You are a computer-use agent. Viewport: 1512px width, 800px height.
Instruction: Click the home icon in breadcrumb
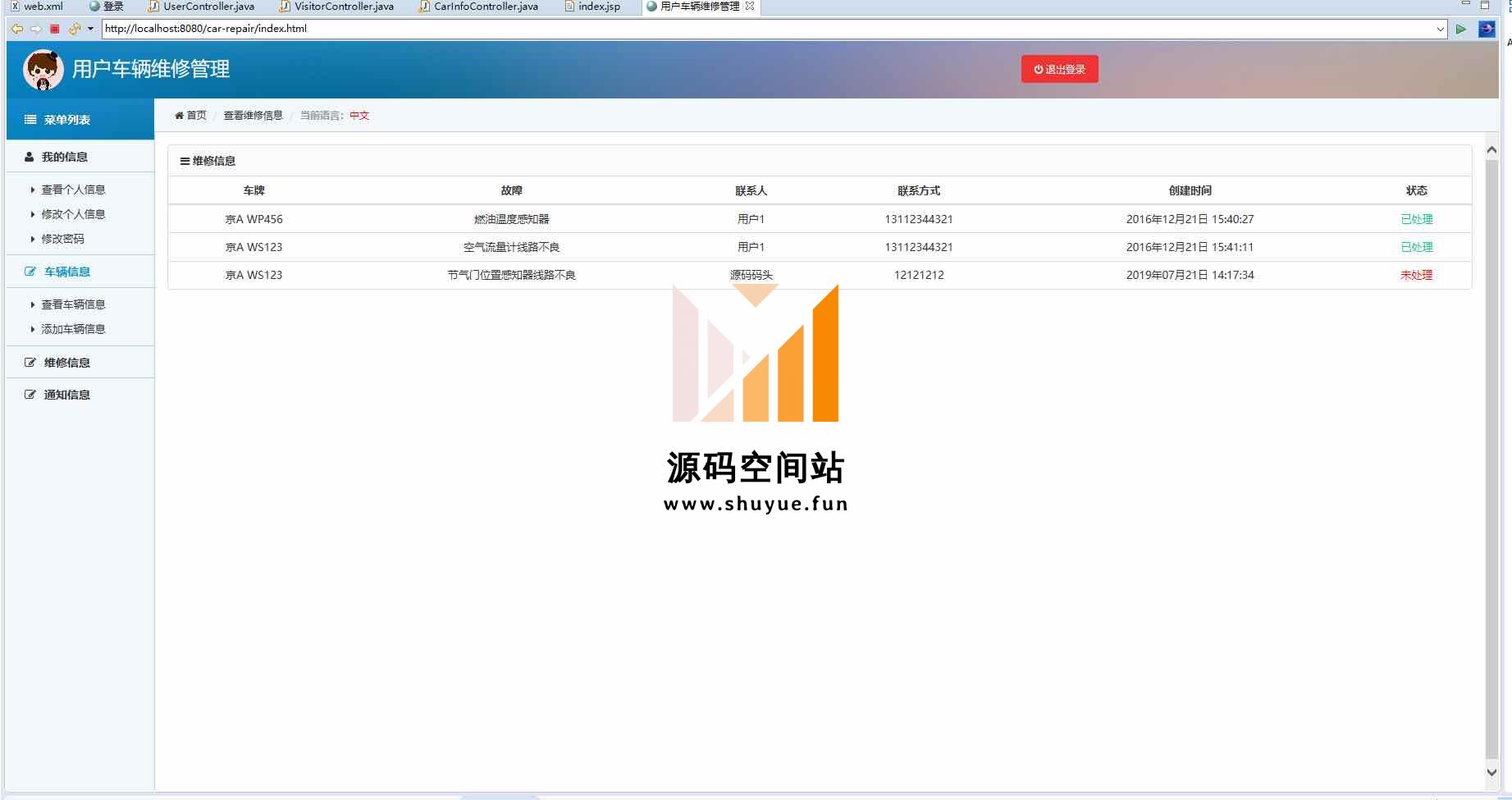[x=179, y=116]
